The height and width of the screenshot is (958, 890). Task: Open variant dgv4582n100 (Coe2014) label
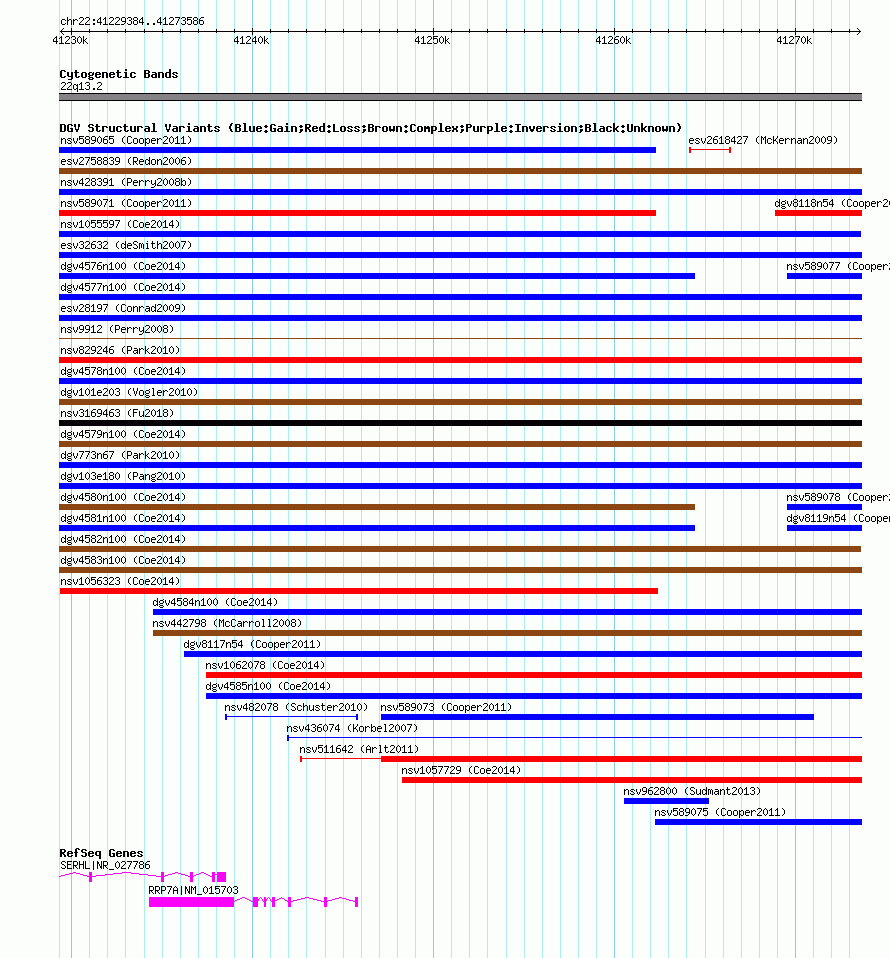pyautogui.click(x=123, y=539)
